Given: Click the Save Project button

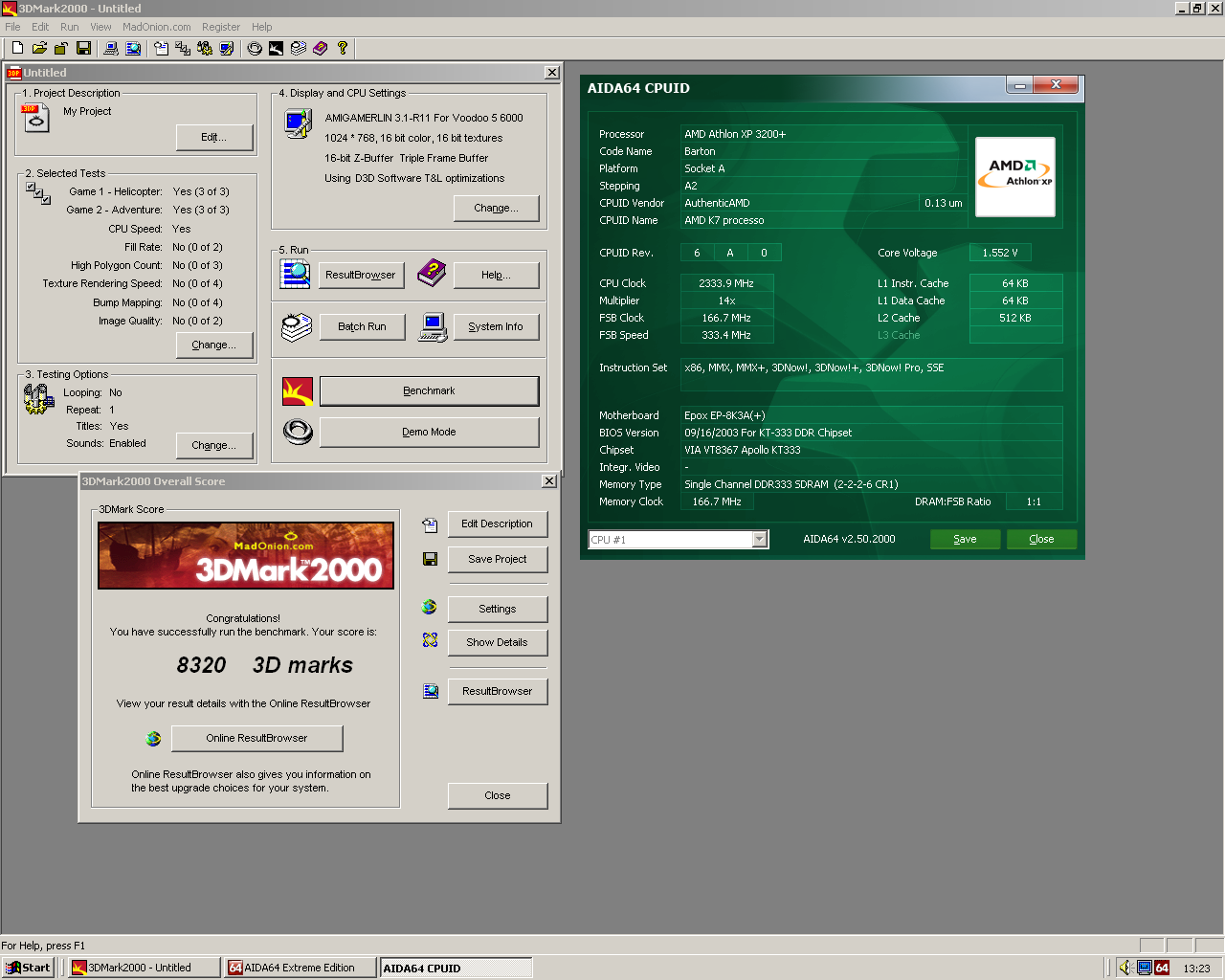Looking at the screenshot, I should click(x=498, y=560).
